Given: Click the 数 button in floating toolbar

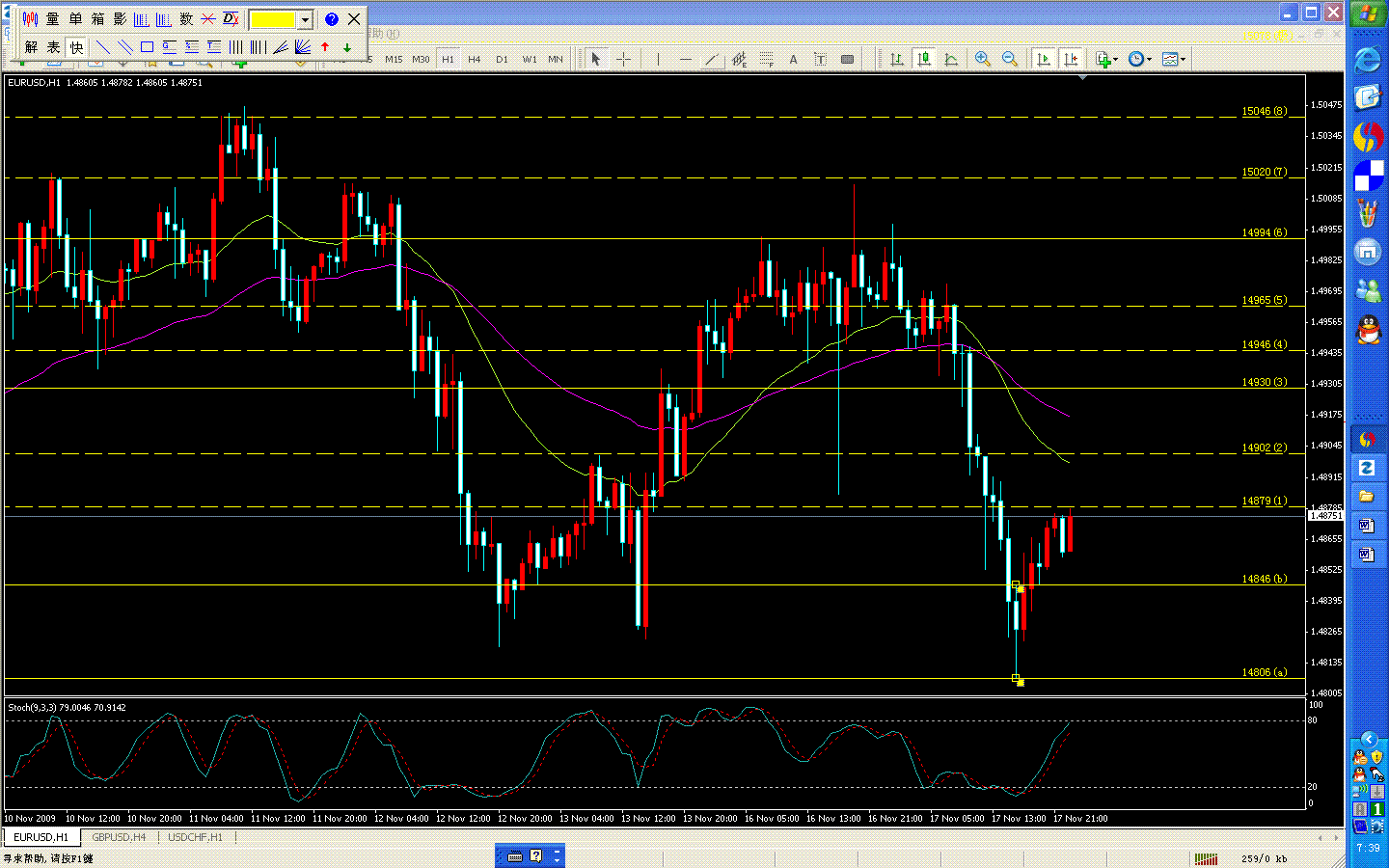Looking at the screenshot, I should [186, 18].
